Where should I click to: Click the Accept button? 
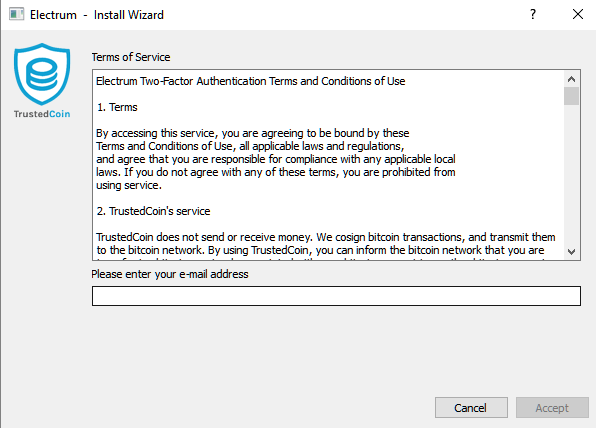[552, 408]
